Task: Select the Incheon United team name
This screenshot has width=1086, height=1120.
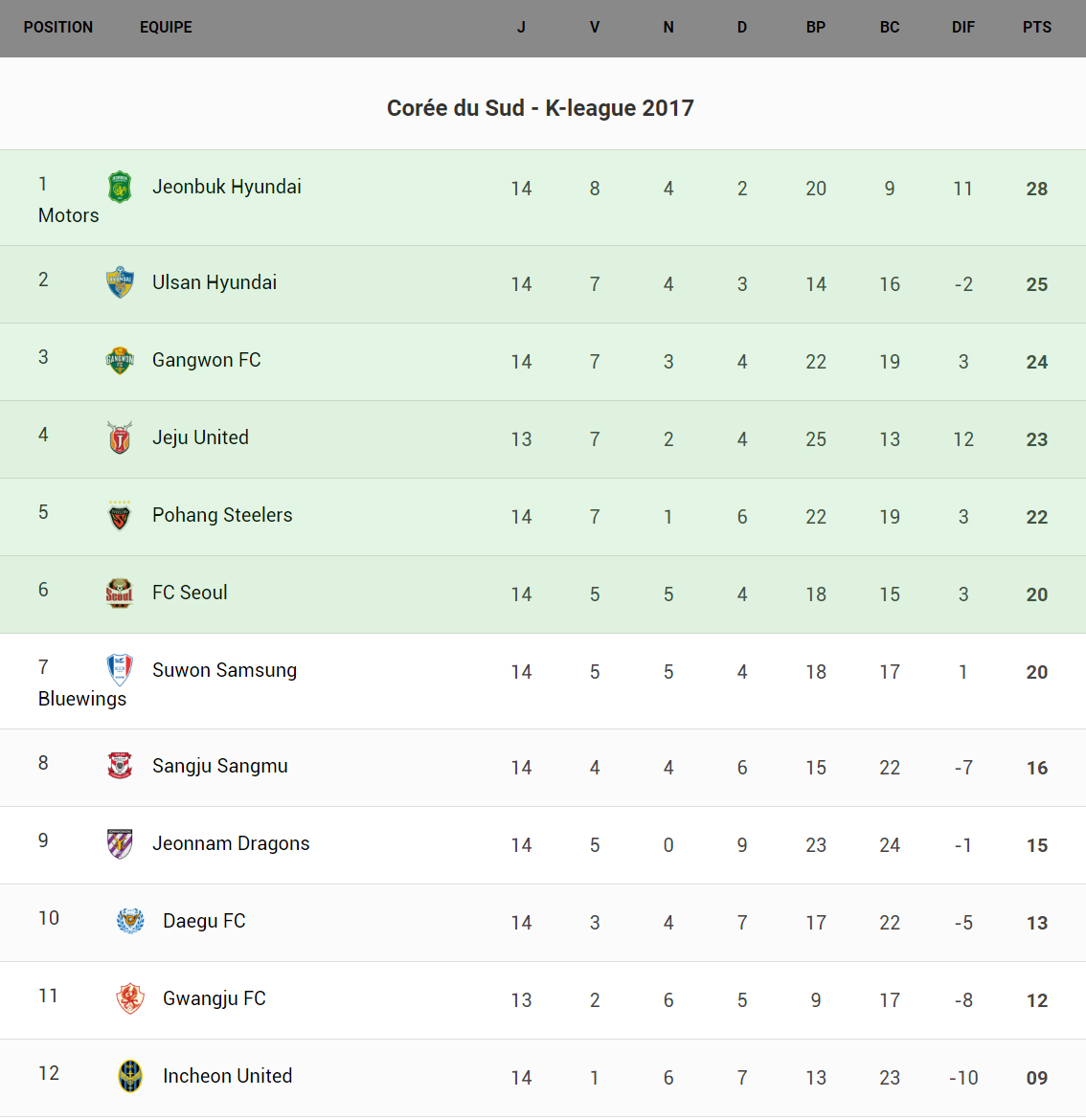Action: click(227, 1076)
